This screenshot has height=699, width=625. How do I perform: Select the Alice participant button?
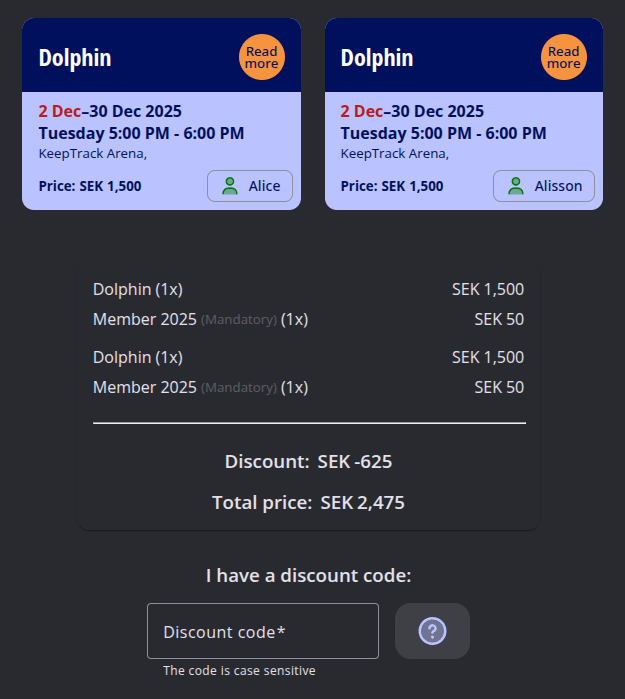click(x=250, y=186)
